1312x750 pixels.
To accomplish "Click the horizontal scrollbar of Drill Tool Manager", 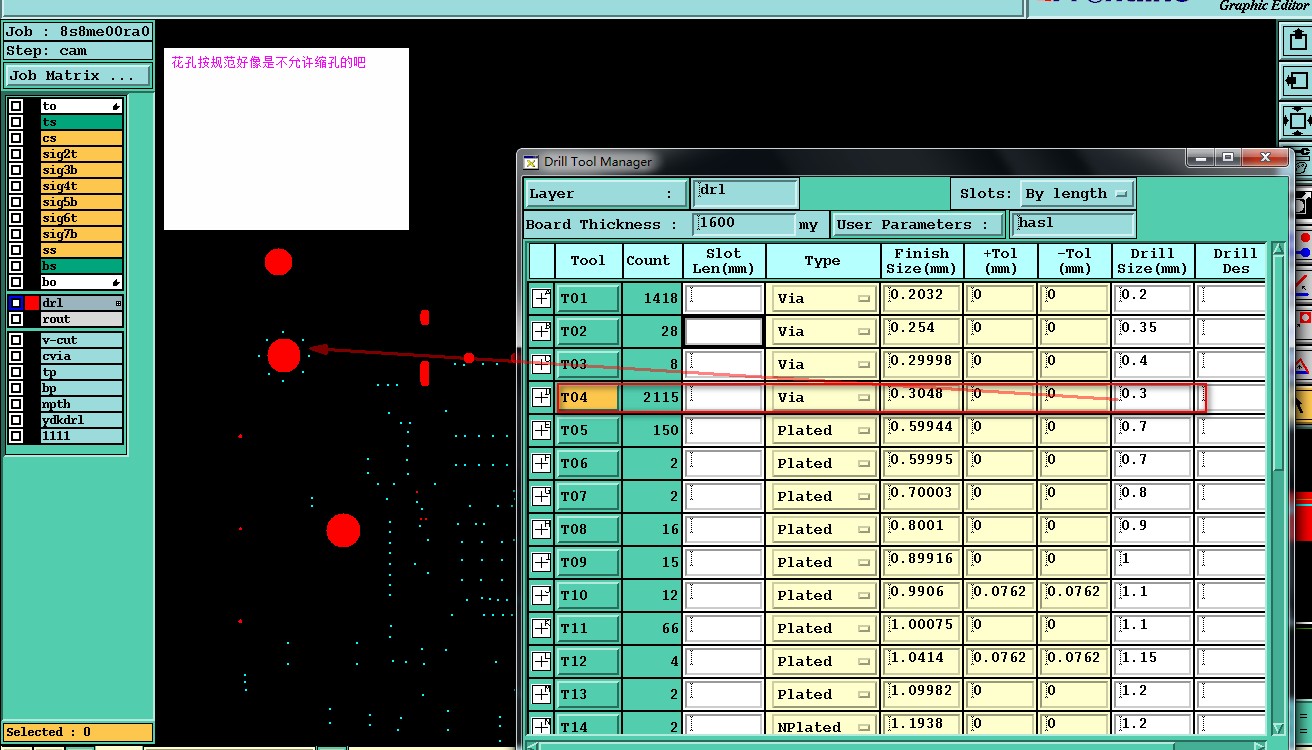I will click(x=900, y=745).
